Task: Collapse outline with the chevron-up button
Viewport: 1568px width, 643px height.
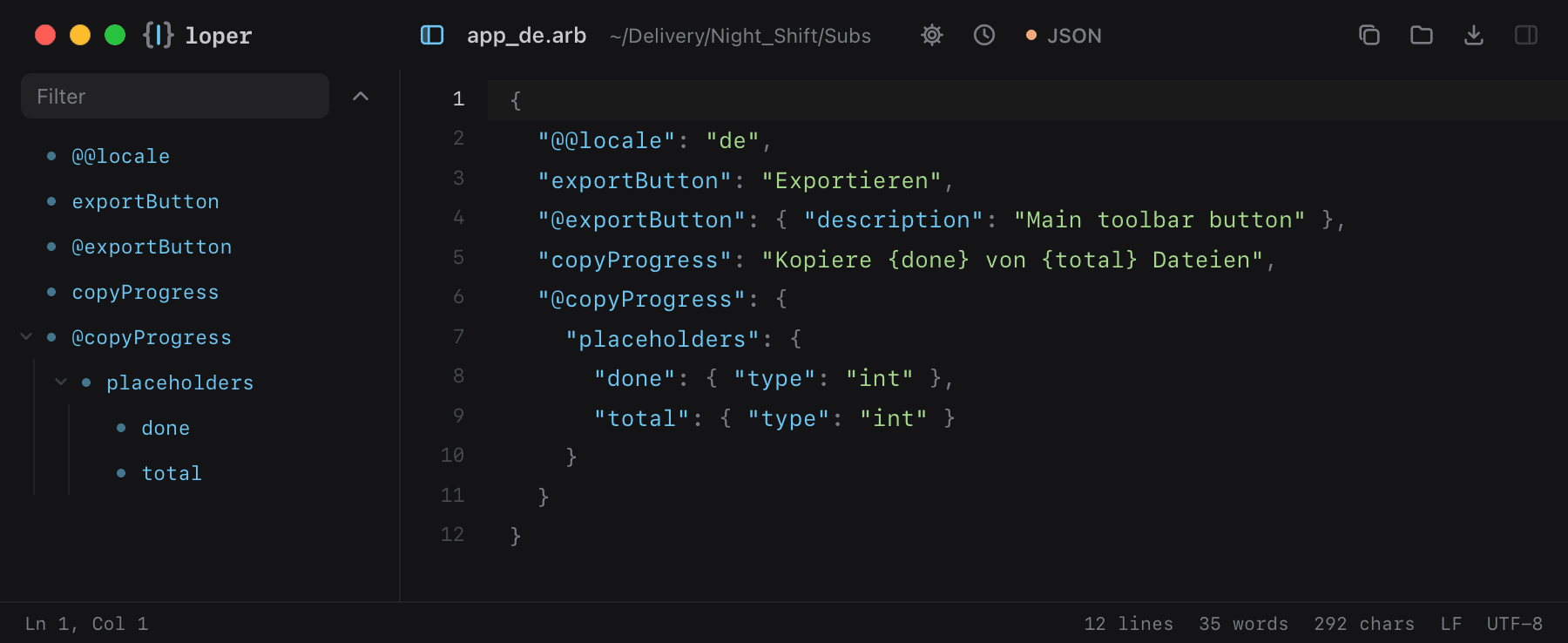Action: pos(361,96)
